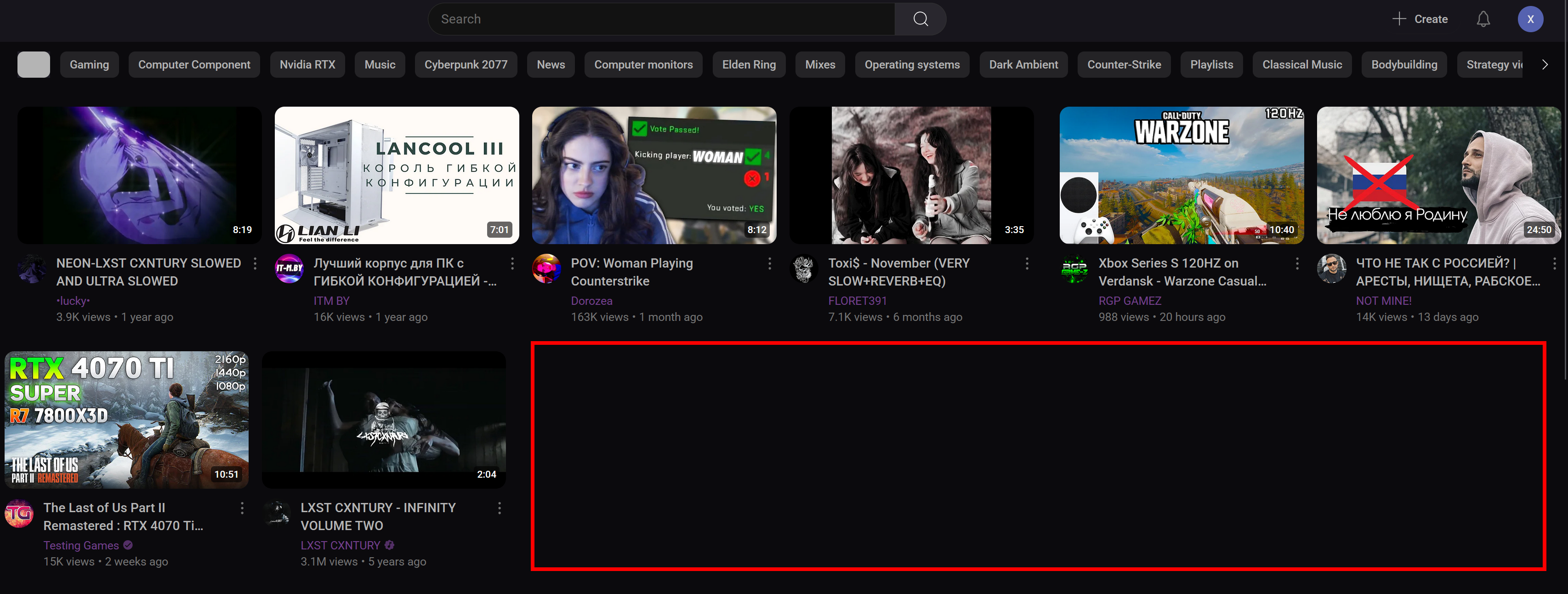Open options menu for Toxi$ November video
The height and width of the screenshot is (594, 1568).
(x=1028, y=263)
